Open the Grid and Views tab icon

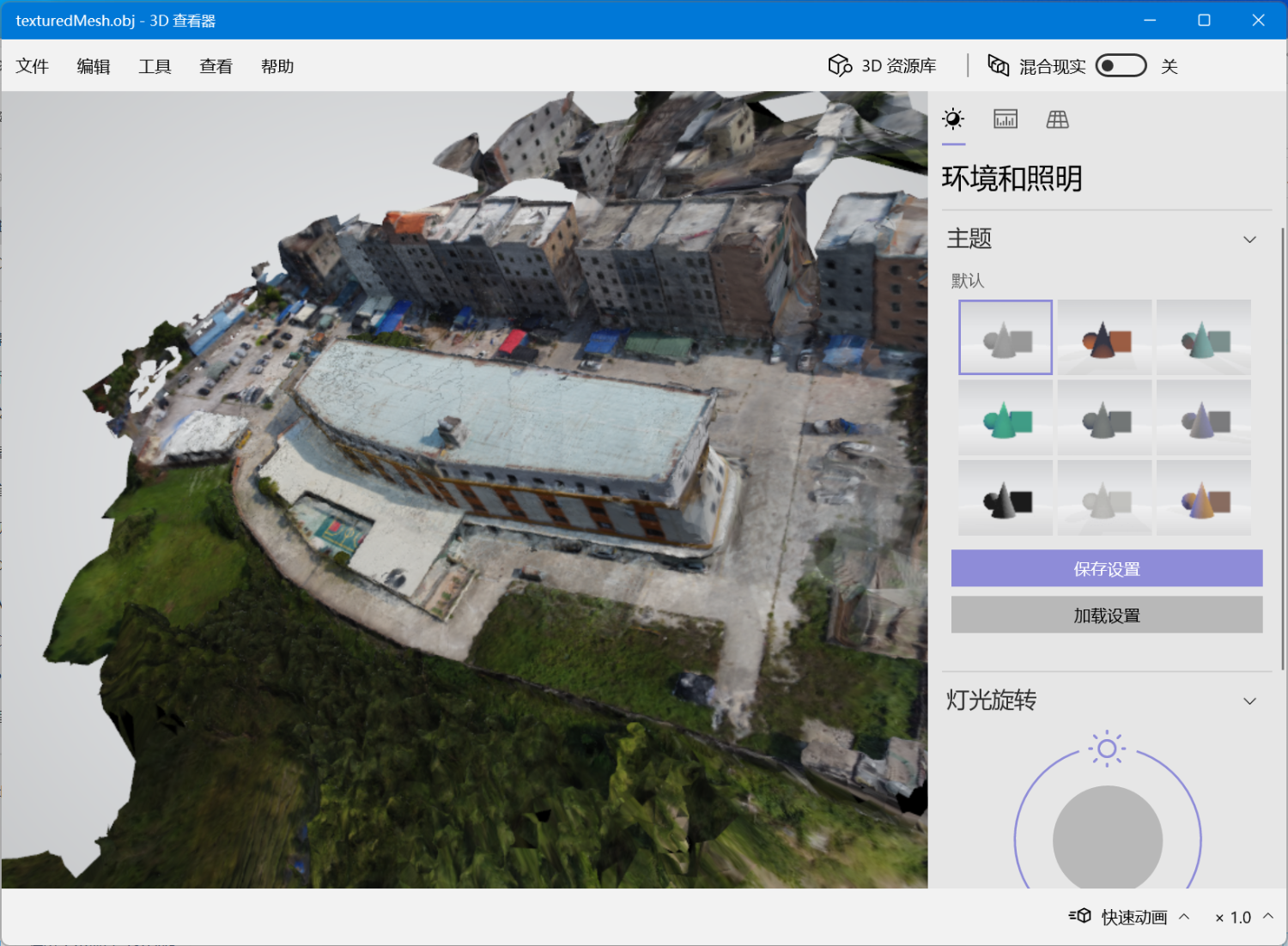(x=1058, y=119)
